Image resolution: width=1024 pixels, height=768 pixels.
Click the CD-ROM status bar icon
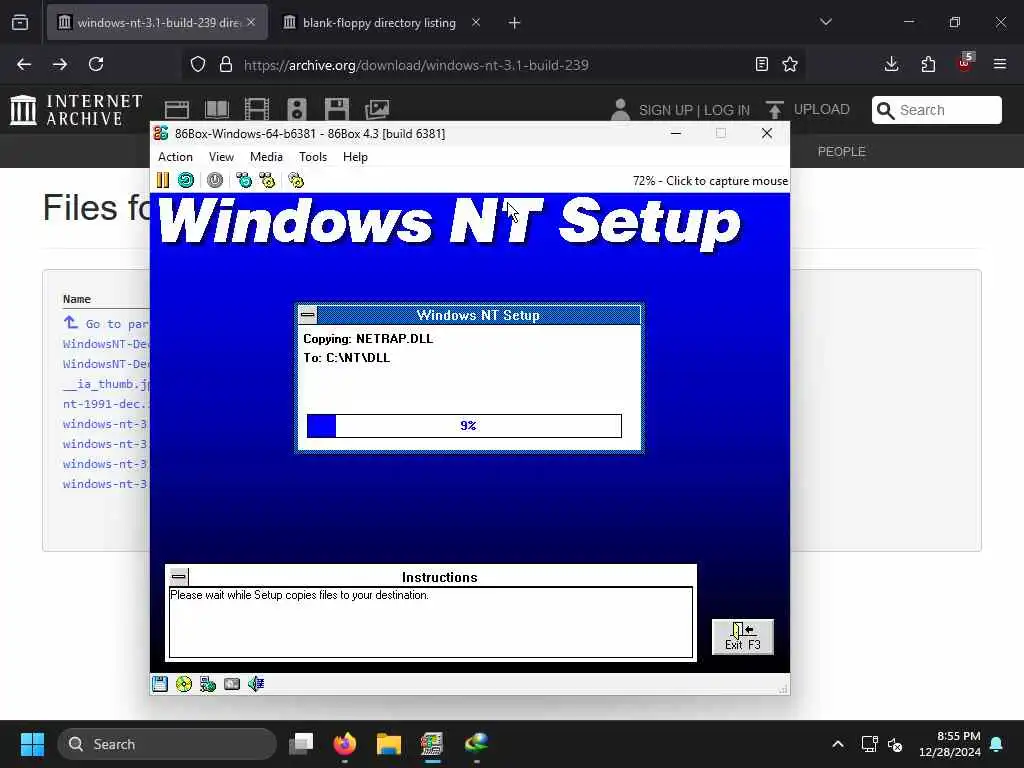pos(184,684)
